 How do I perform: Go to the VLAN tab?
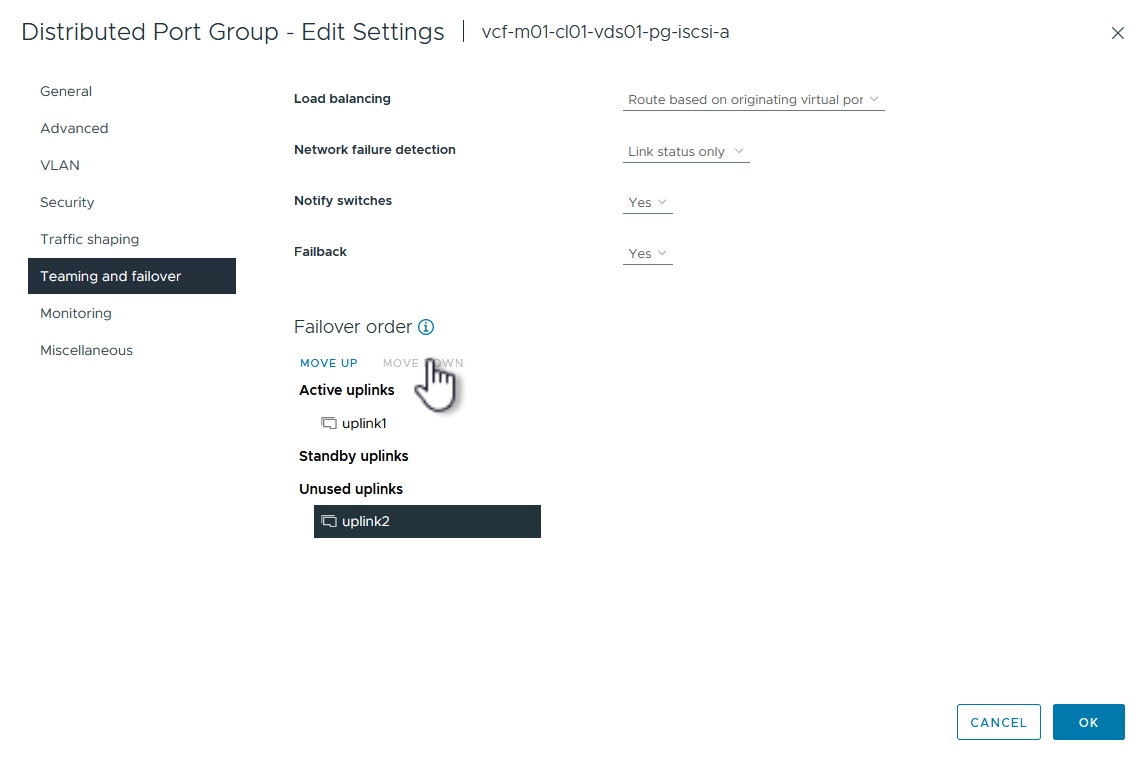[60, 165]
